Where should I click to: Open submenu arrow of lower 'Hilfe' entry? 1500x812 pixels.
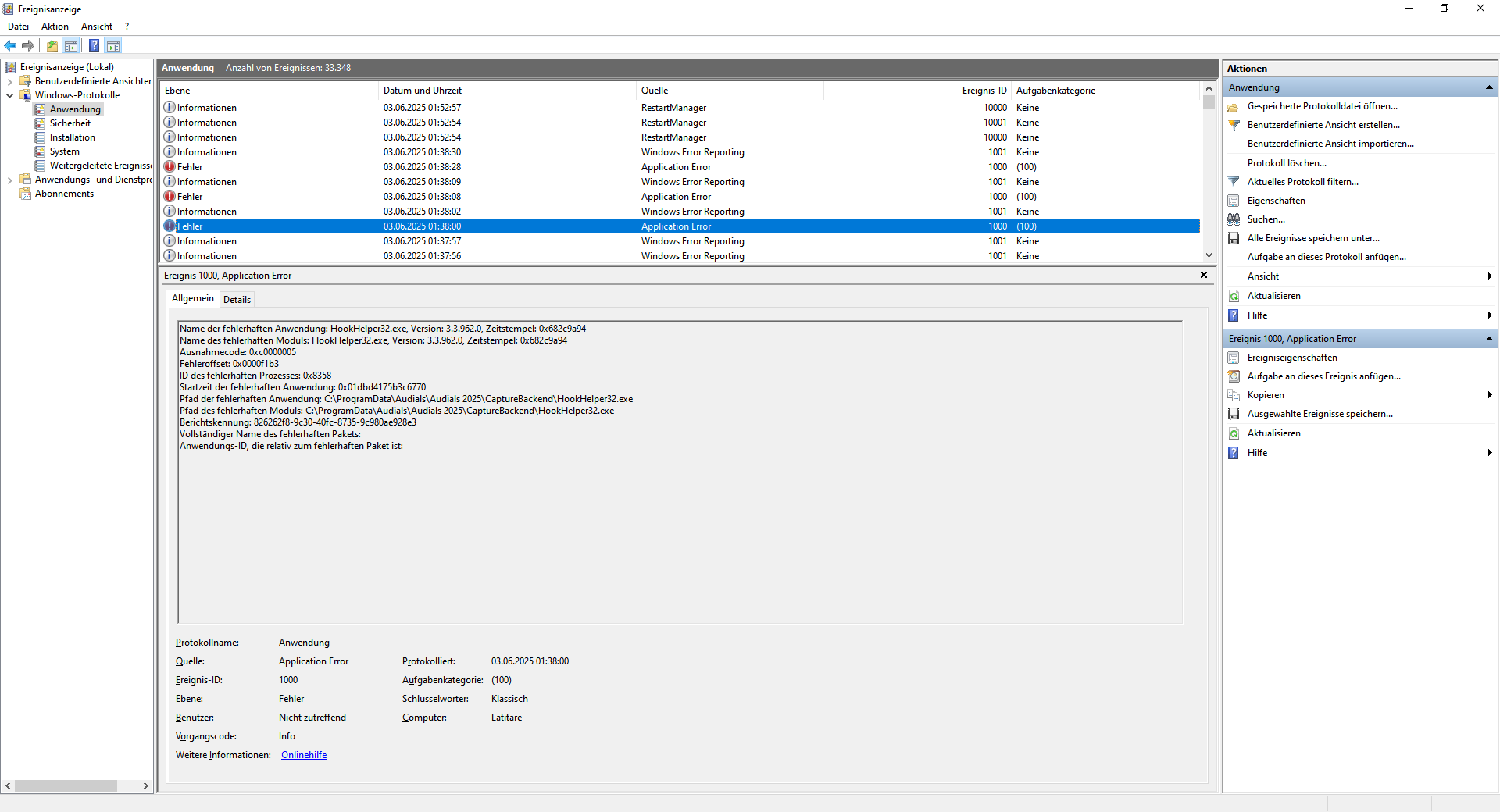click(x=1490, y=453)
